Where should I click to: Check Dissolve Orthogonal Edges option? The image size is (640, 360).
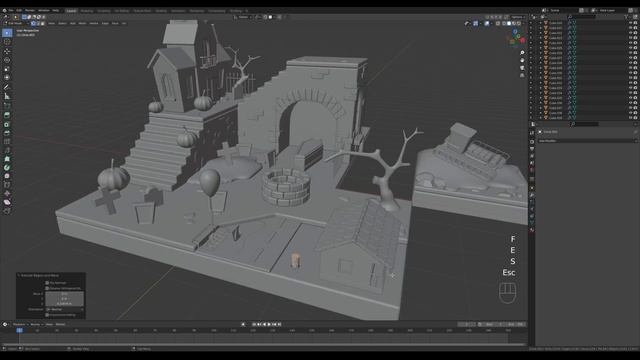tap(47, 288)
